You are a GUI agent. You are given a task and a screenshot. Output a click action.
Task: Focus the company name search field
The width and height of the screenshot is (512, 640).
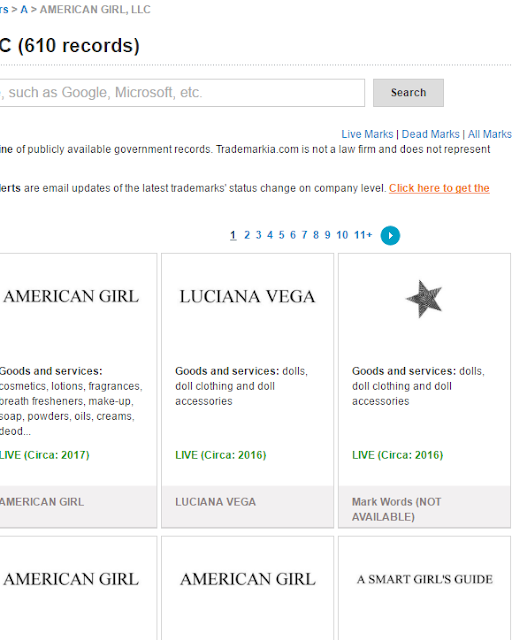point(182,93)
